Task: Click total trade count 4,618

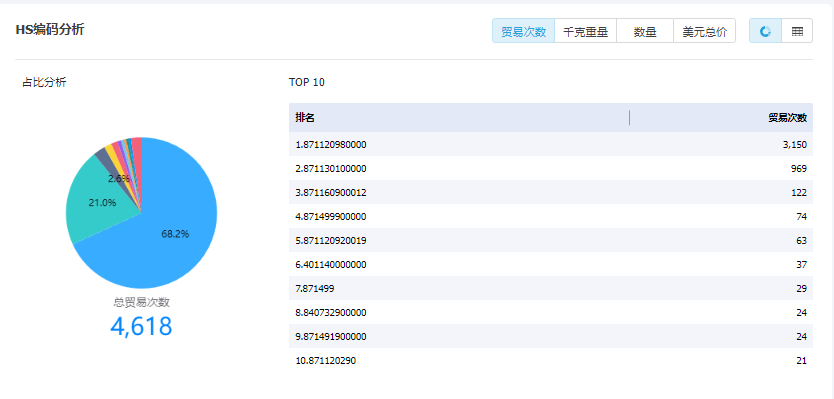Action: coord(141,326)
